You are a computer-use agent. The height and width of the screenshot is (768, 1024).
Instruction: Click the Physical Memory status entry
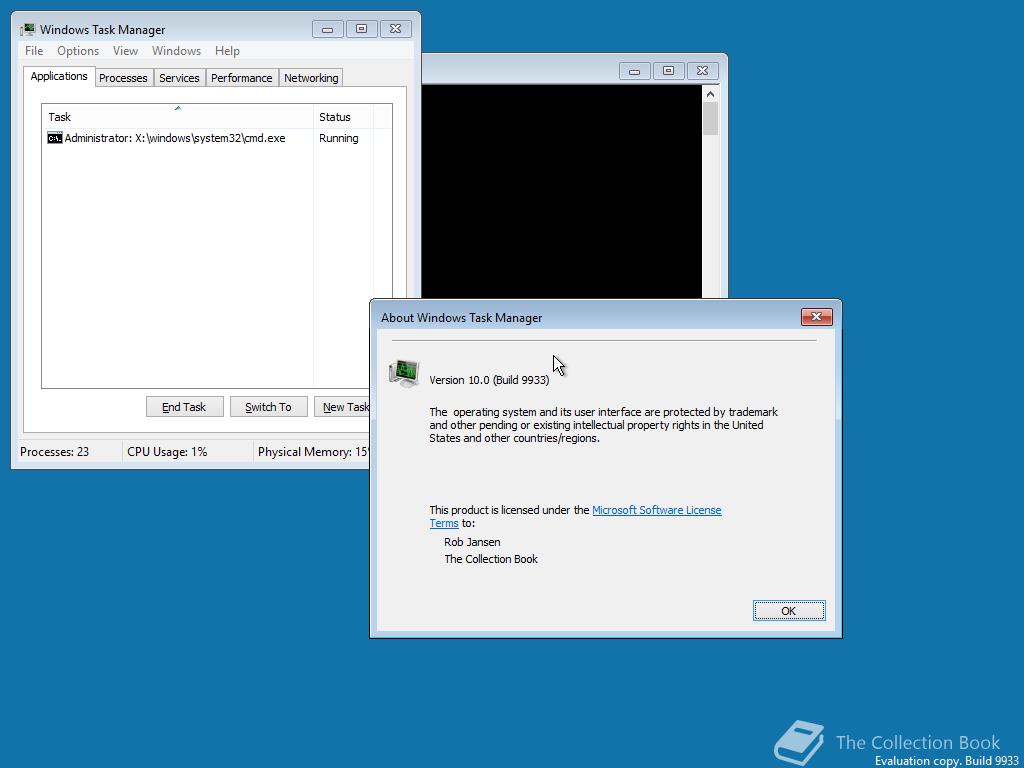[x=313, y=452]
